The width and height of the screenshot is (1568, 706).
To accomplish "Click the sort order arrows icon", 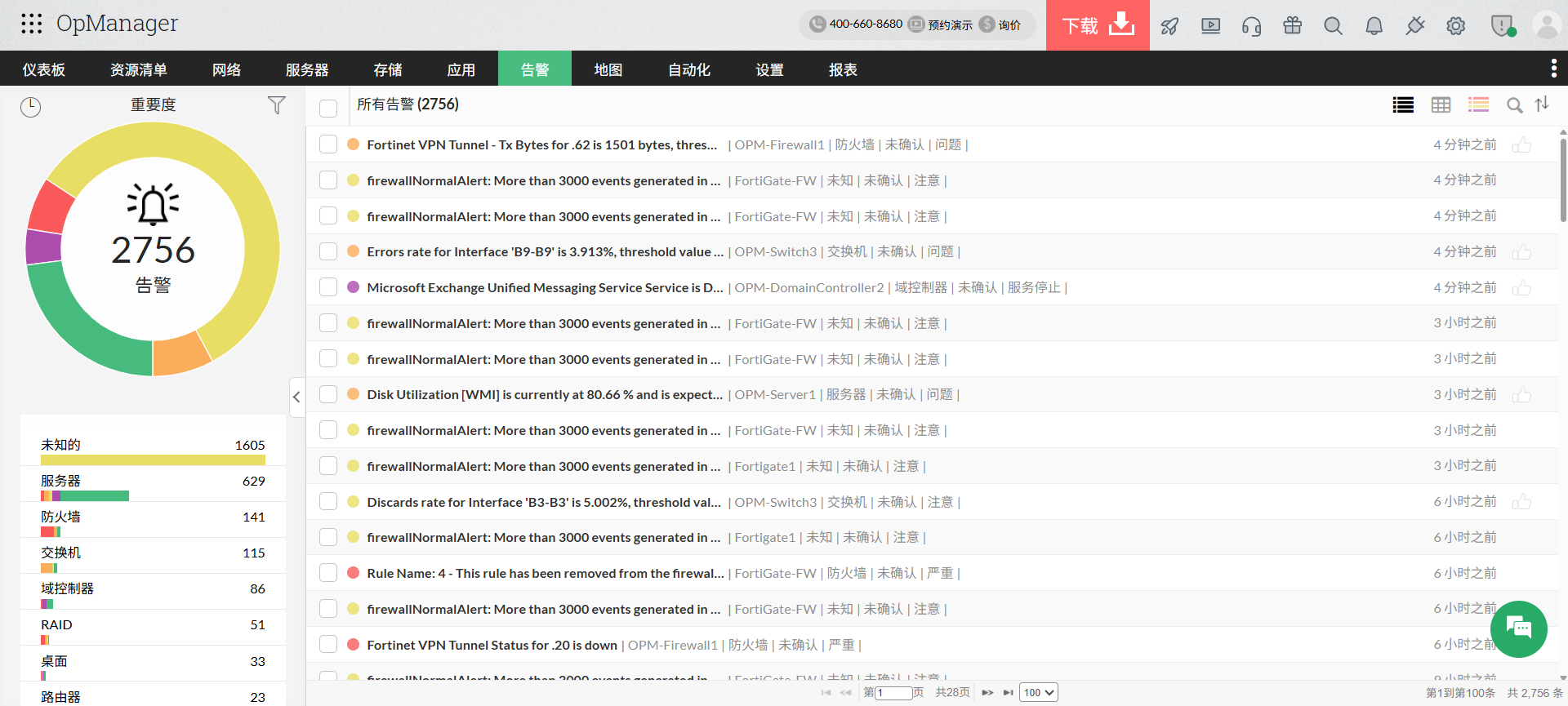I will pyautogui.click(x=1542, y=104).
